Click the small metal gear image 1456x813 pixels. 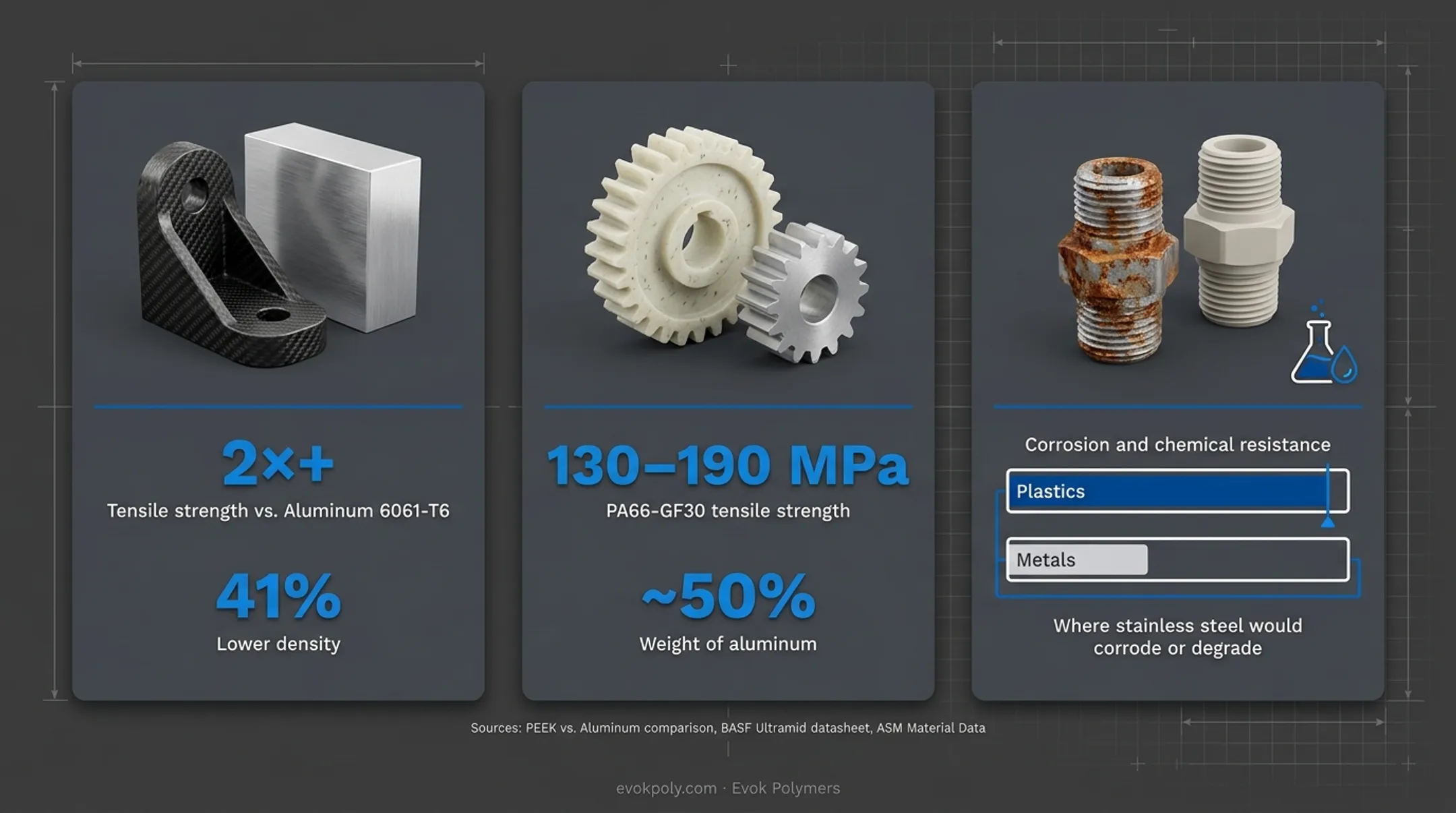point(803,293)
